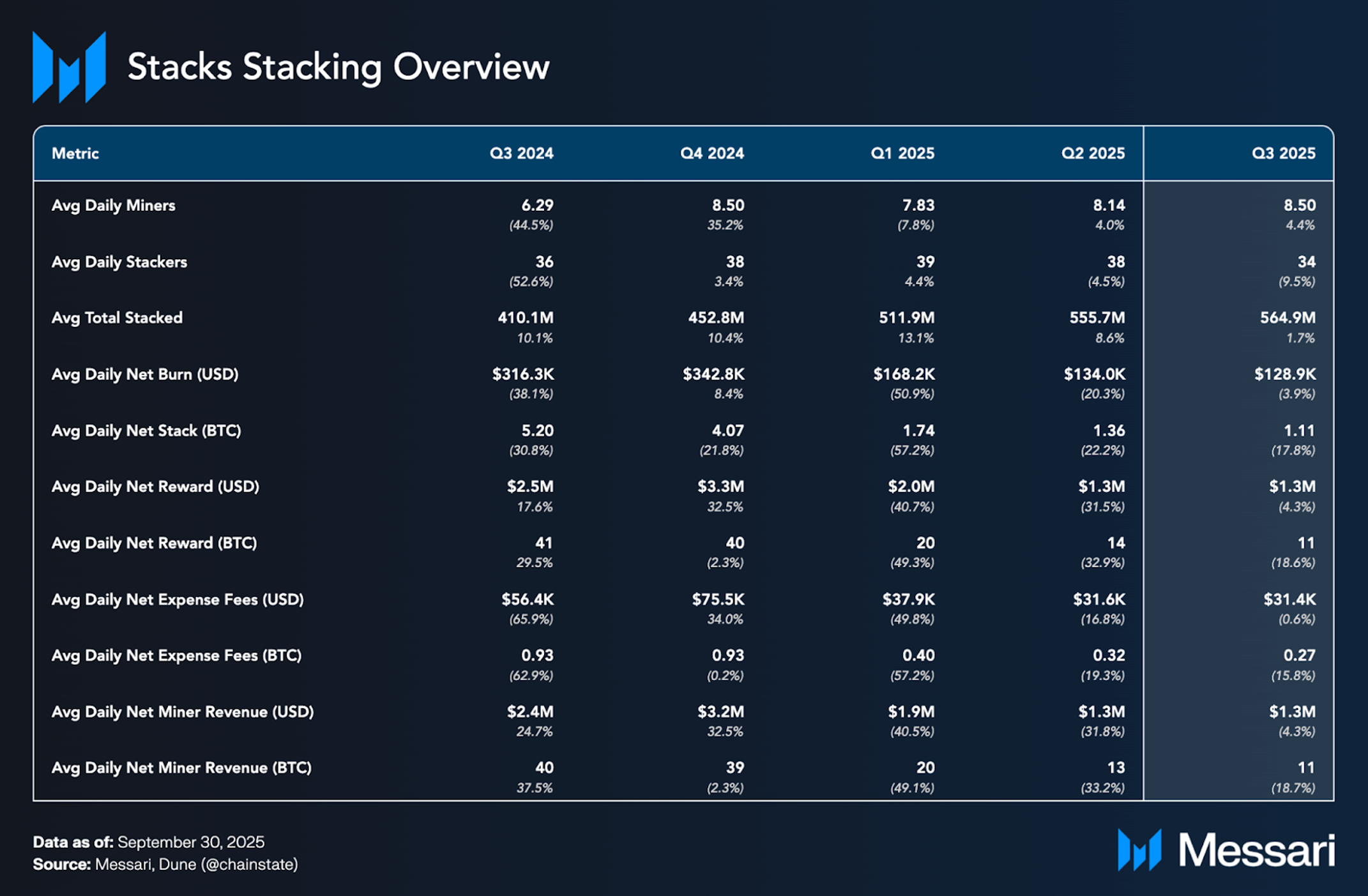
Task: Click the Metric column header
Action: pyautogui.click(x=75, y=153)
